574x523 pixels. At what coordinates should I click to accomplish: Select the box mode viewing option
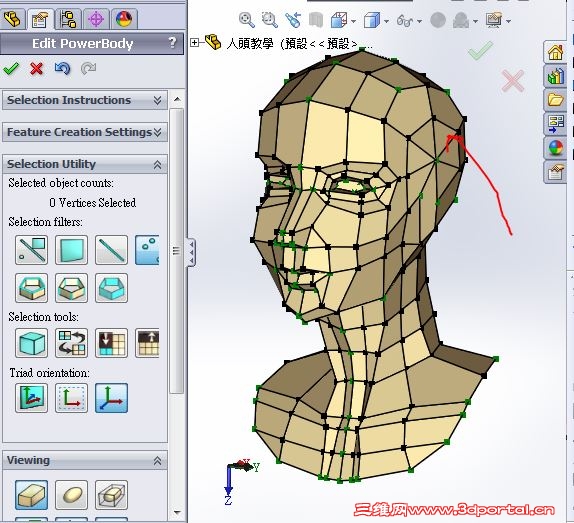coord(31,495)
